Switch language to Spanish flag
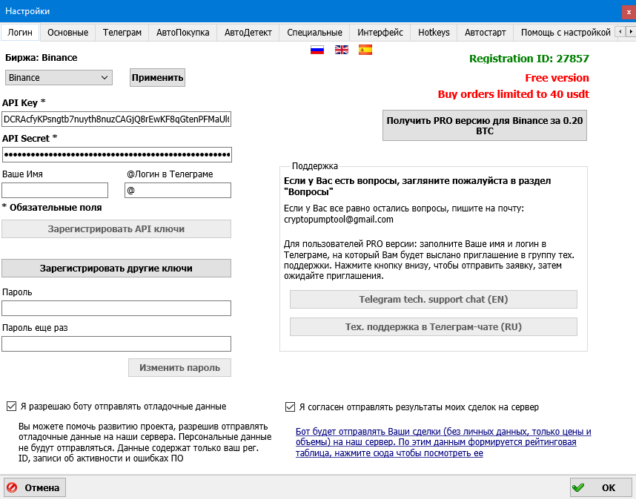 coord(365,50)
